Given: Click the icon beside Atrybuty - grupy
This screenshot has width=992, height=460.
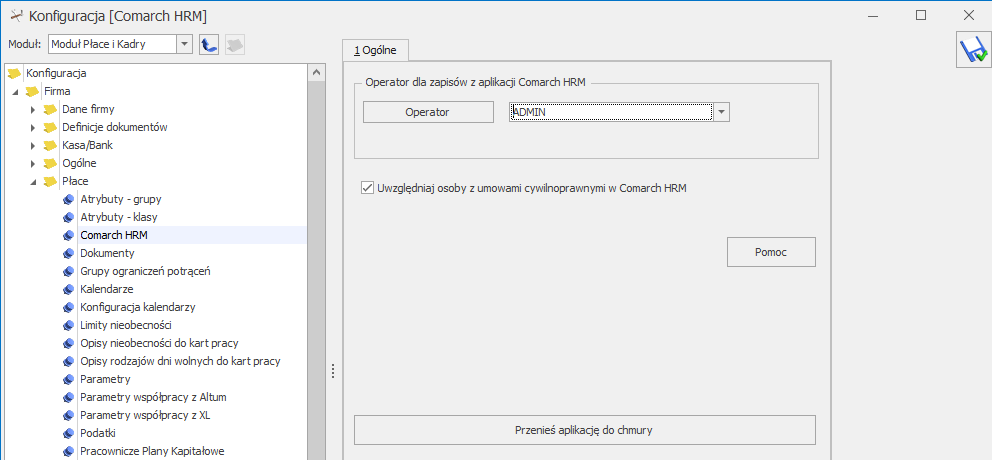Looking at the screenshot, I should pyautogui.click(x=68, y=199).
